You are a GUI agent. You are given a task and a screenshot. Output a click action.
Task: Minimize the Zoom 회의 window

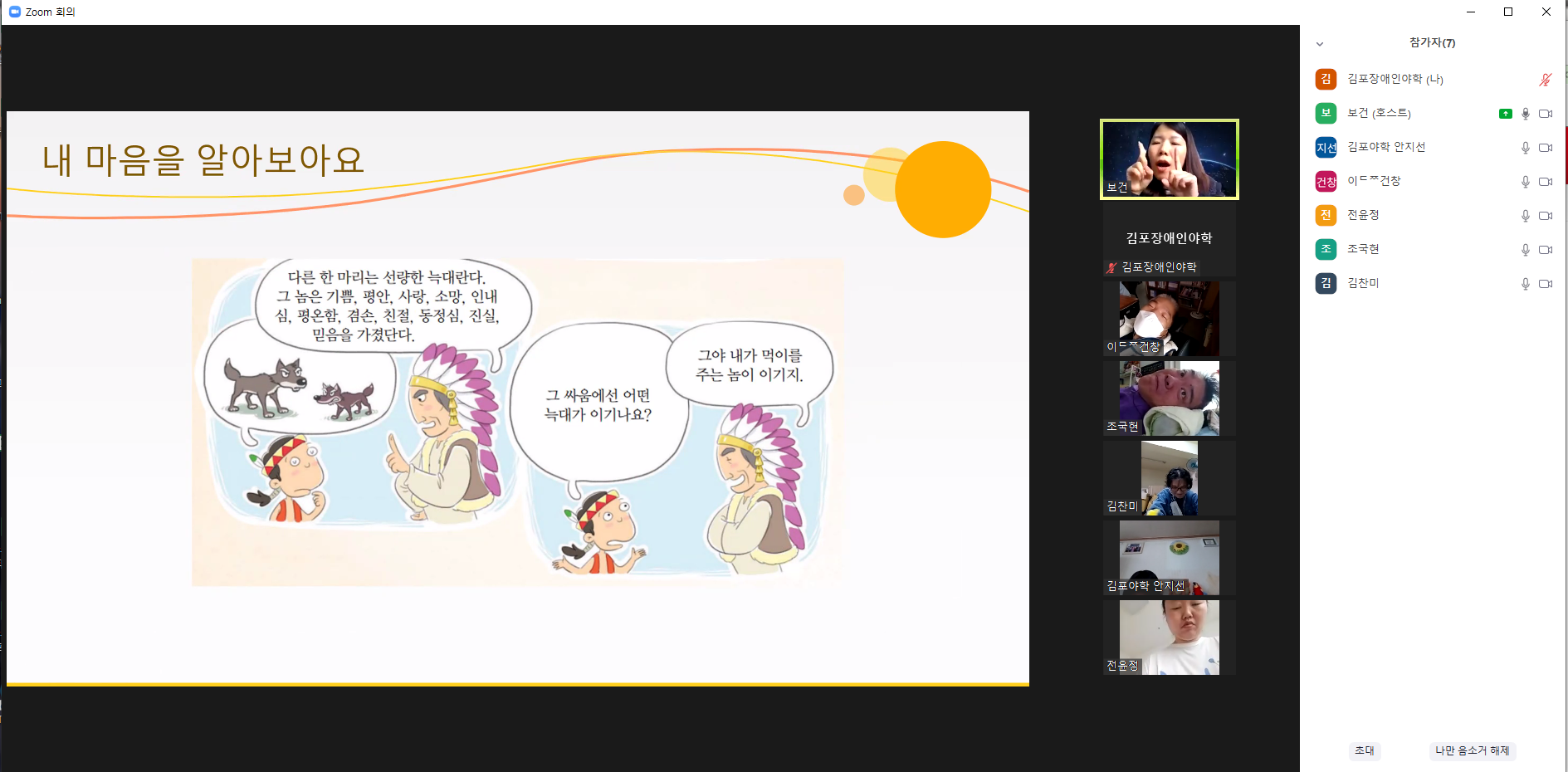click(1470, 12)
